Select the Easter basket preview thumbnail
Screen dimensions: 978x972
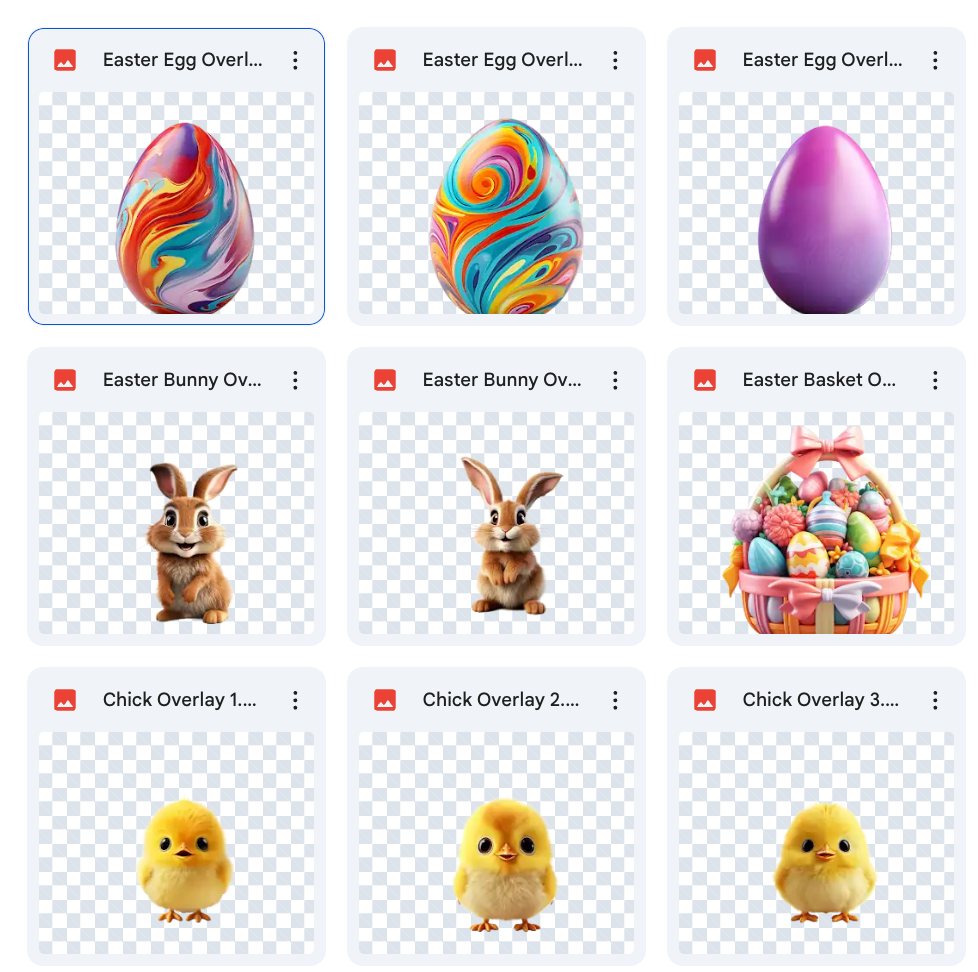pyautogui.click(x=816, y=523)
